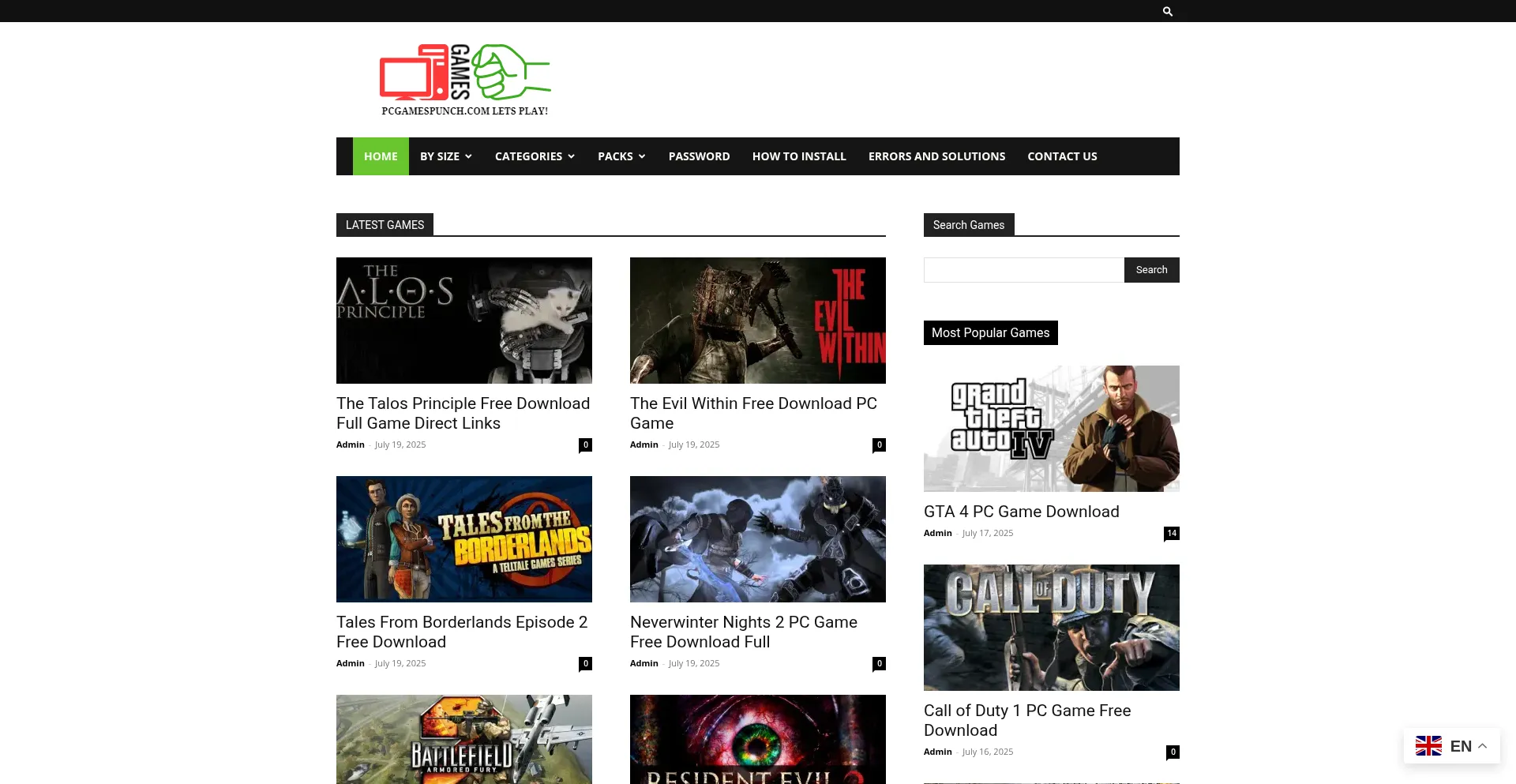Open 'The Evil Within Free Download PC Game' link
The height and width of the screenshot is (784, 1516).
(754, 414)
